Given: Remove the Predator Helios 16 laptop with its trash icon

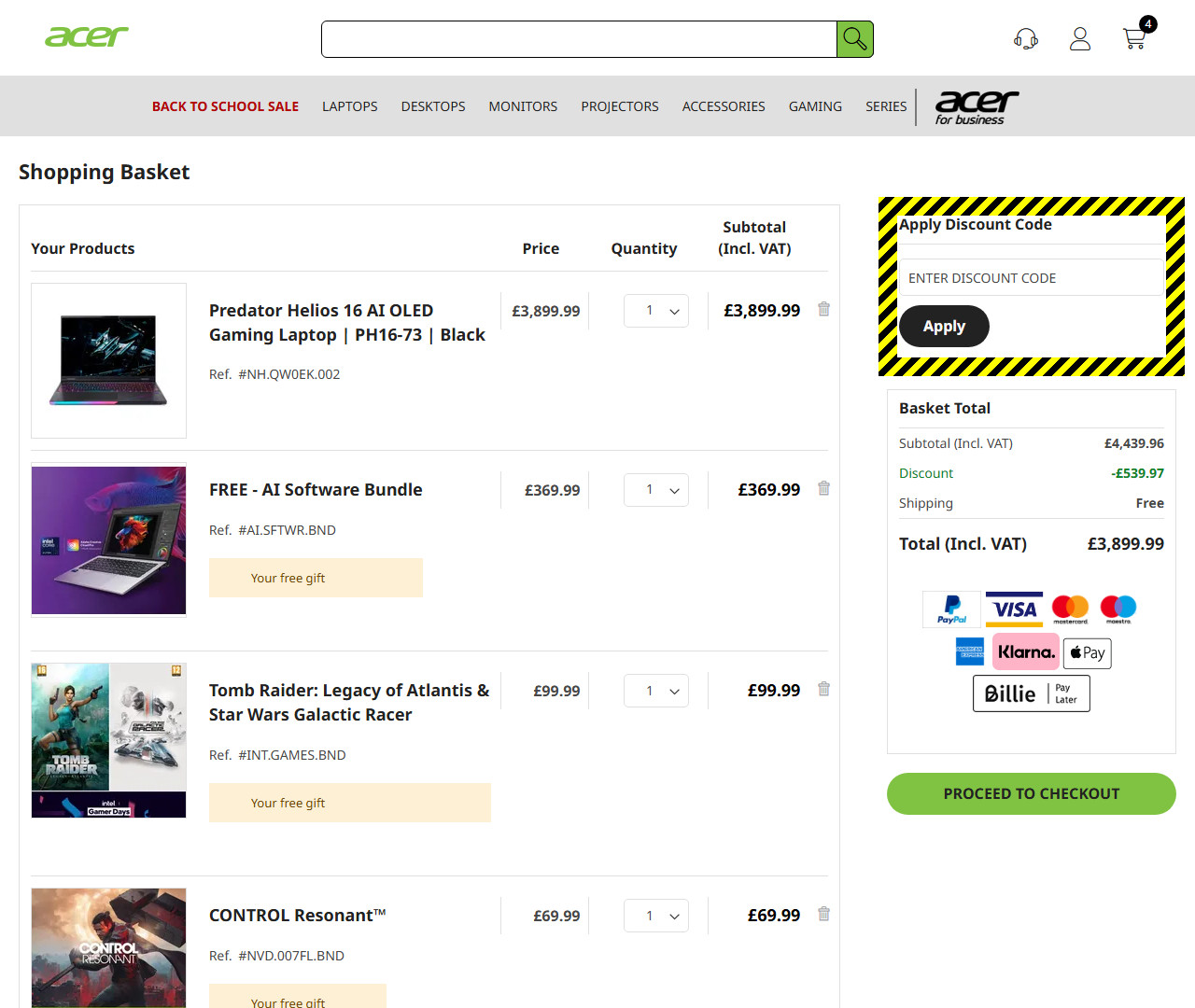Looking at the screenshot, I should coord(823,309).
